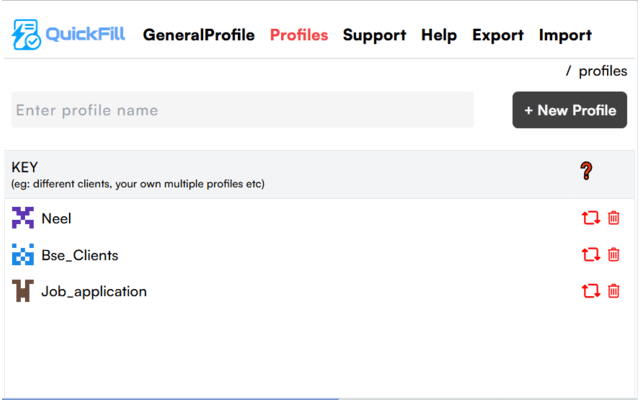Click the KEY column header
This screenshot has height=400, width=640.
24,167
